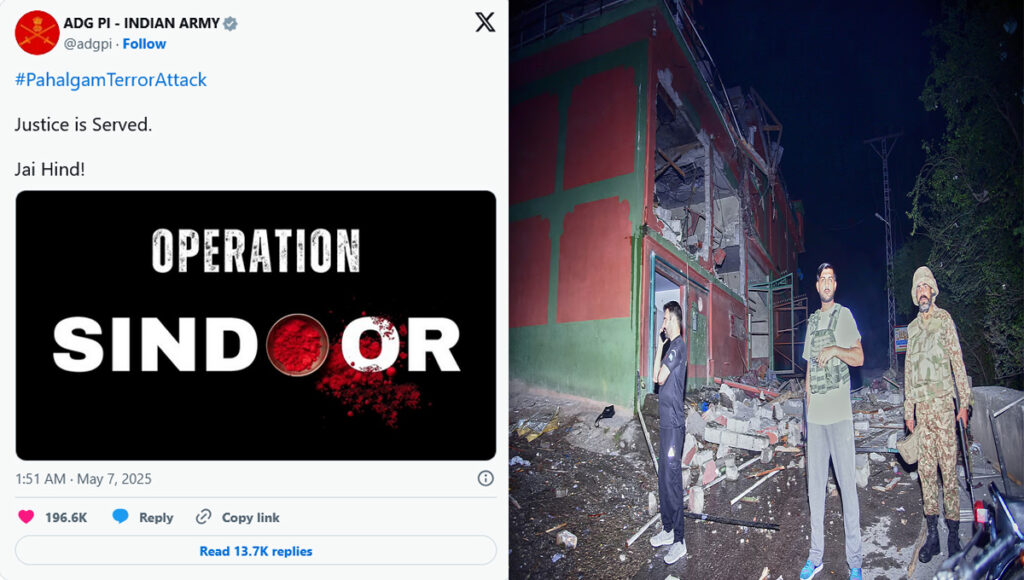Open the #PahalgamTerrorAttack hashtag

110,80
